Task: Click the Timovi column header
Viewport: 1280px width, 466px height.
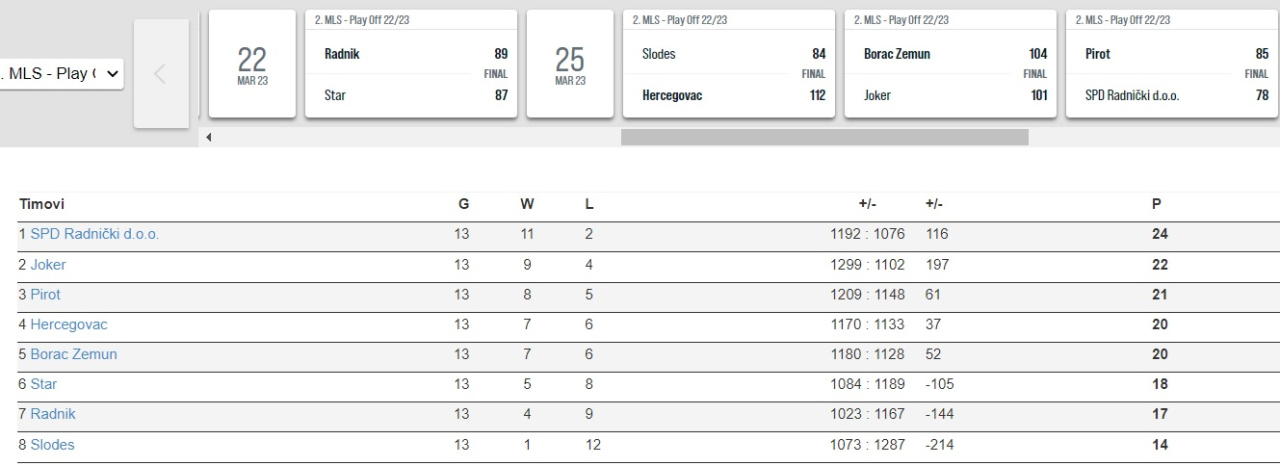Action: coord(41,204)
